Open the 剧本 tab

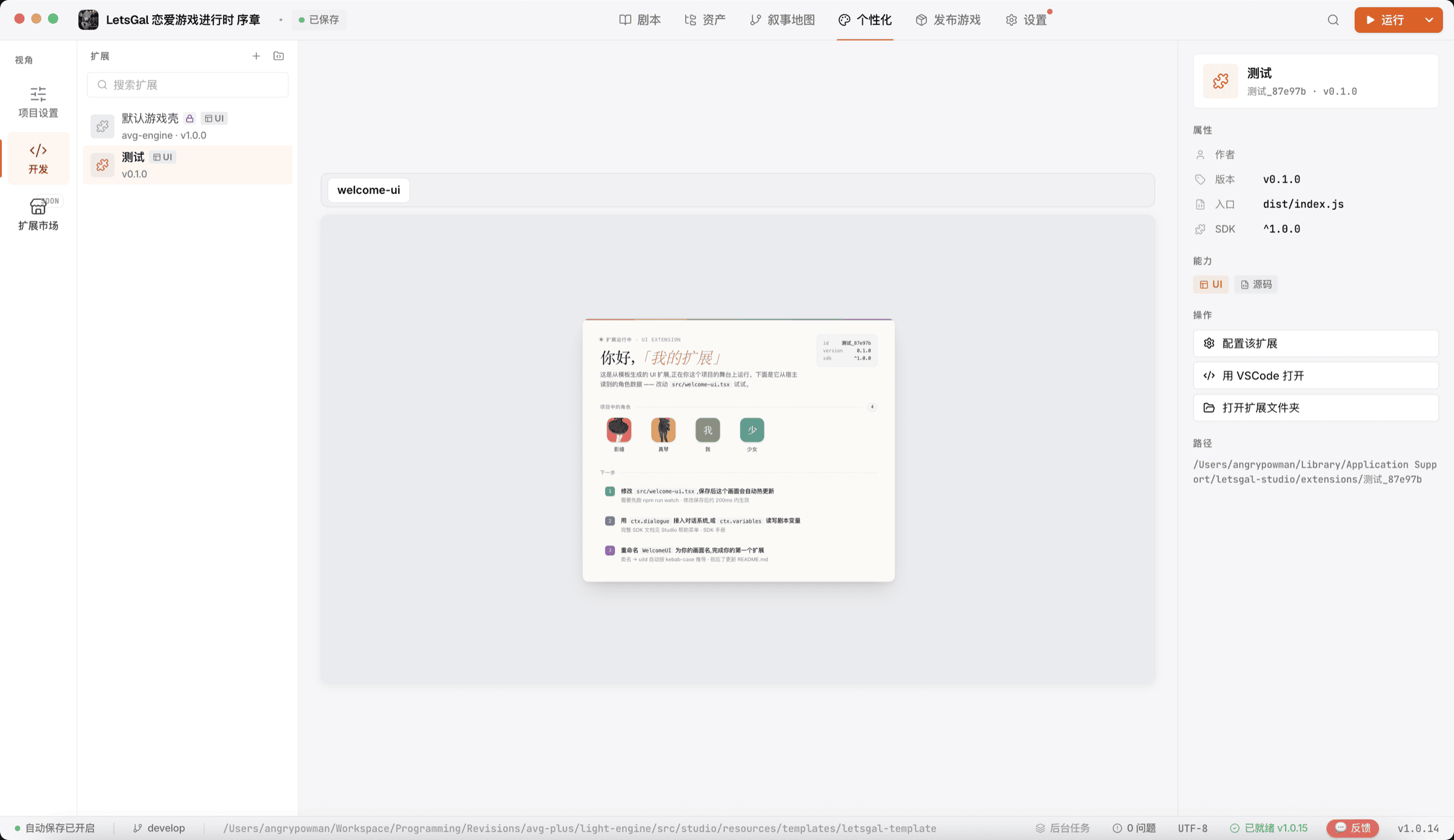tap(640, 20)
